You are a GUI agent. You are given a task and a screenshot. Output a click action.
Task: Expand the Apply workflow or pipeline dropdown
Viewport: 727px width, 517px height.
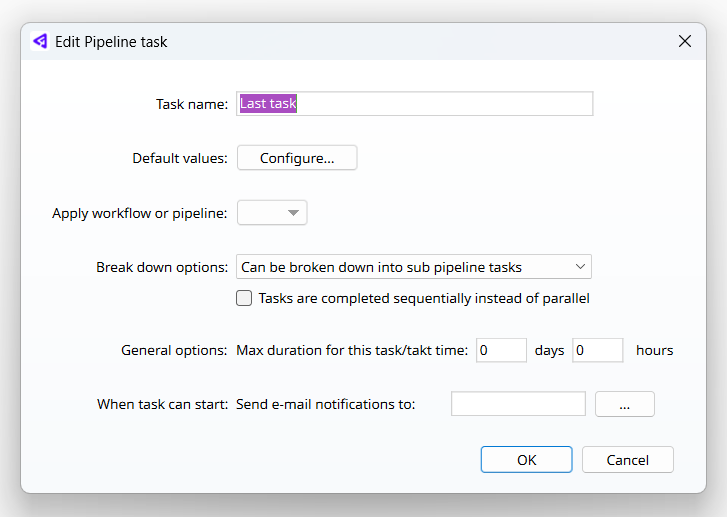272,213
